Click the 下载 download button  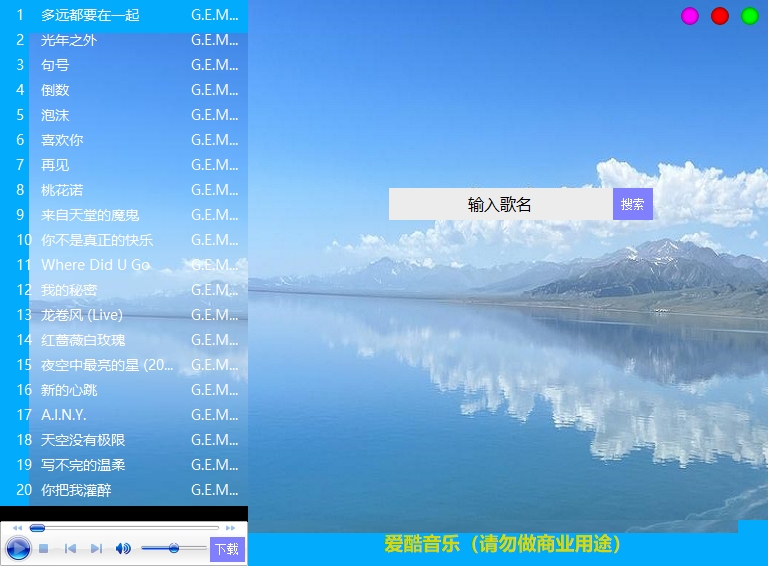[227, 549]
